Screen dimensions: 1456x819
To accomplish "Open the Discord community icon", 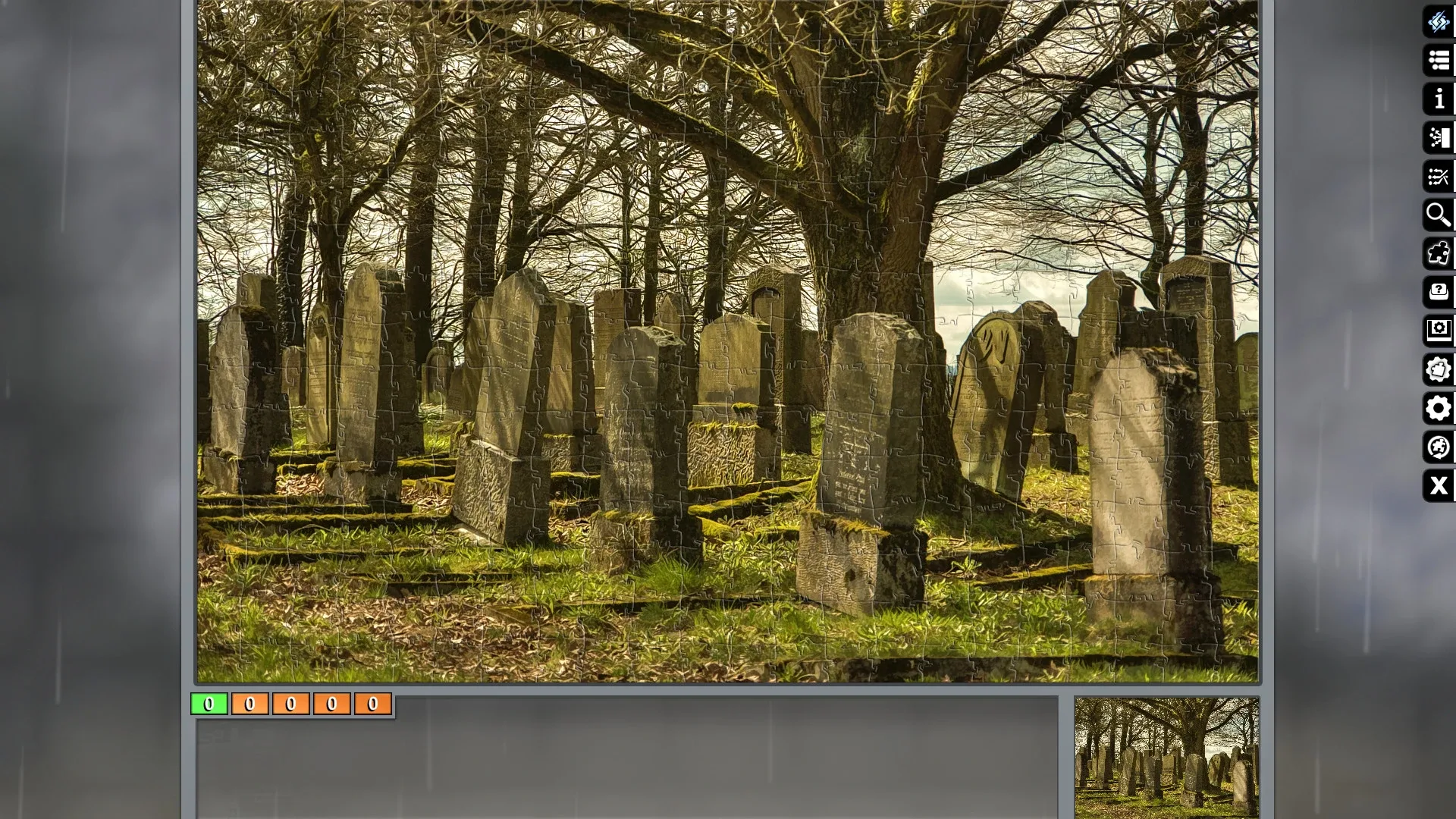I will (1439, 447).
